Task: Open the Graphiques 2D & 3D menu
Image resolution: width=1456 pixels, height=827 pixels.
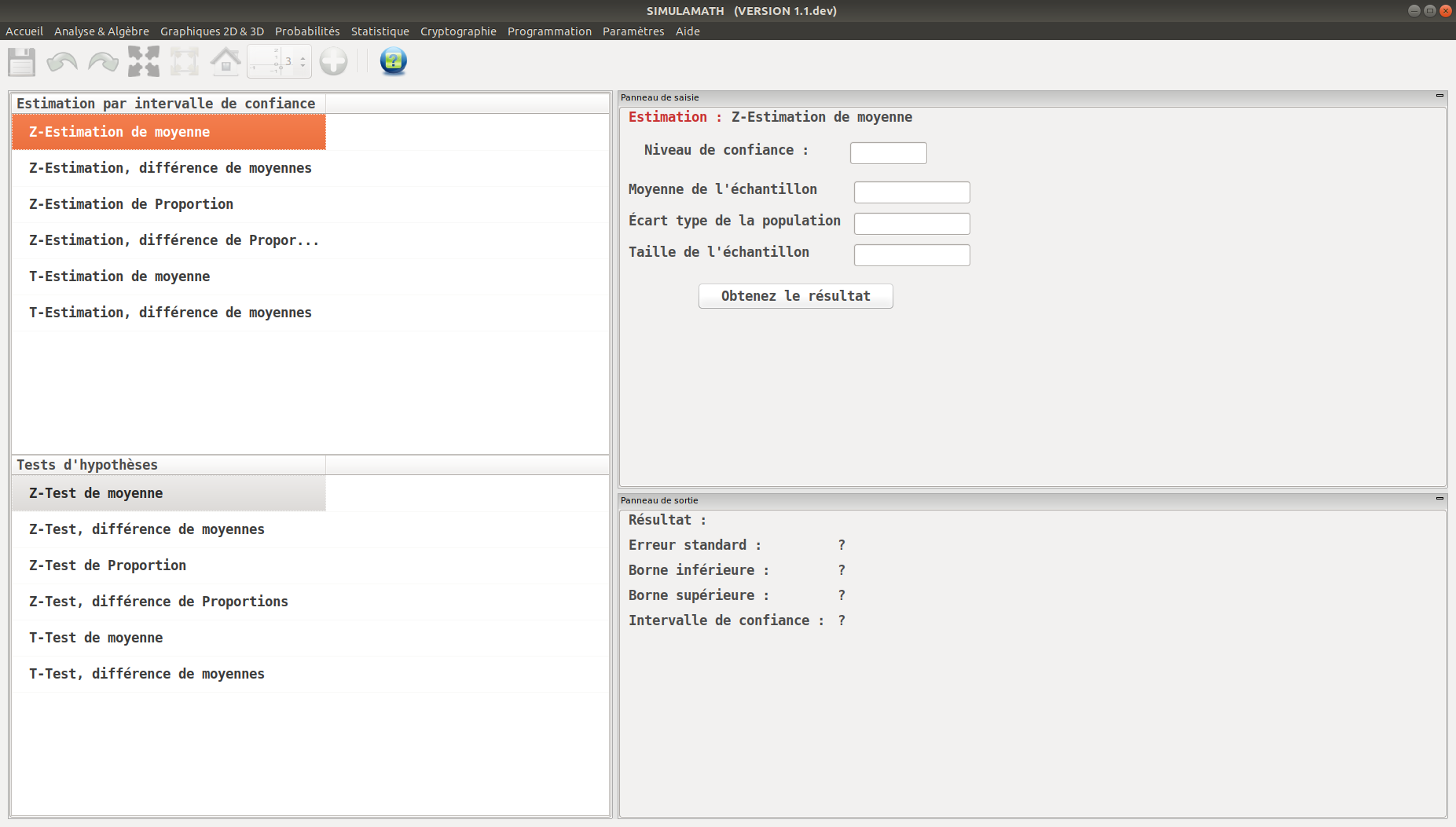Action: (x=212, y=31)
